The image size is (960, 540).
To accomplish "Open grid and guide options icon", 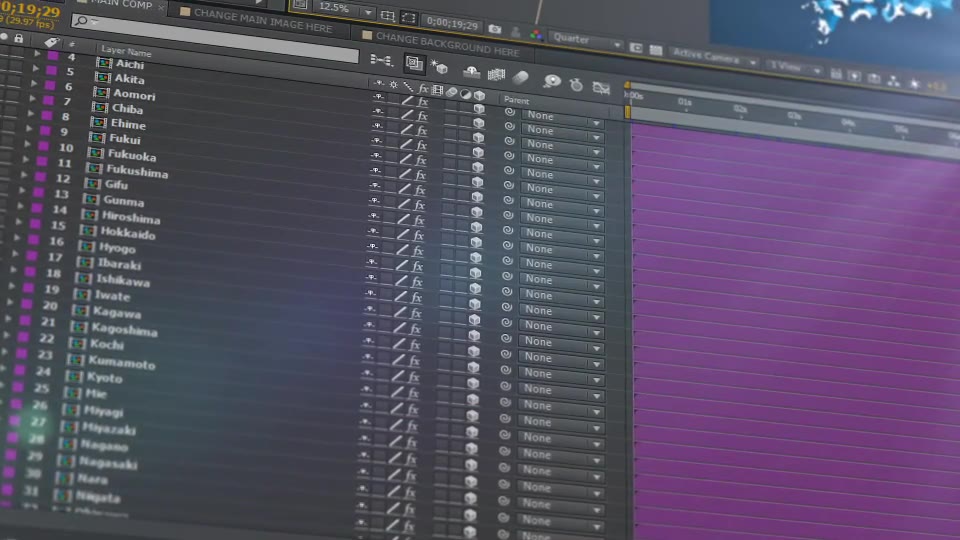I will (388, 15).
